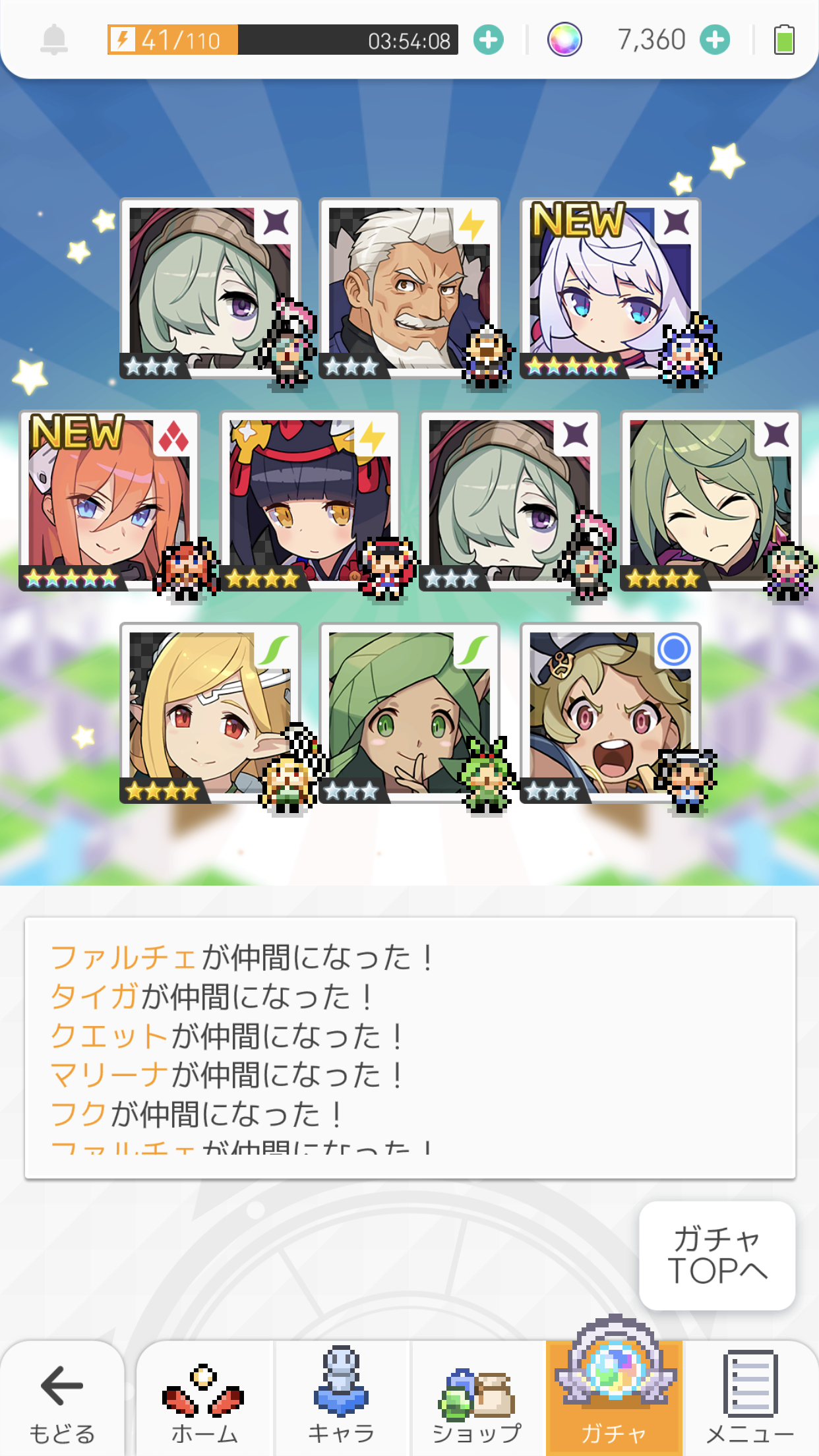819x1456 pixels.
Task: Select the blonde elf four-star card
Action: [x=210, y=713]
